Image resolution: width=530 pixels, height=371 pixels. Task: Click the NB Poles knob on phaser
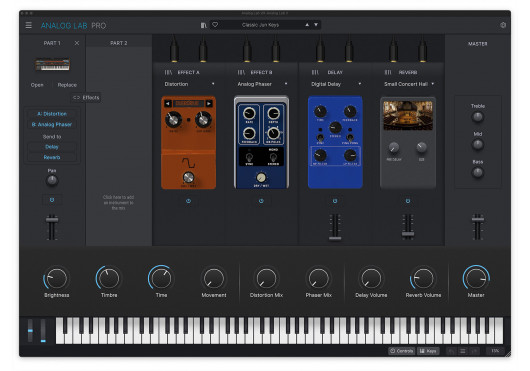[x=273, y=134]
